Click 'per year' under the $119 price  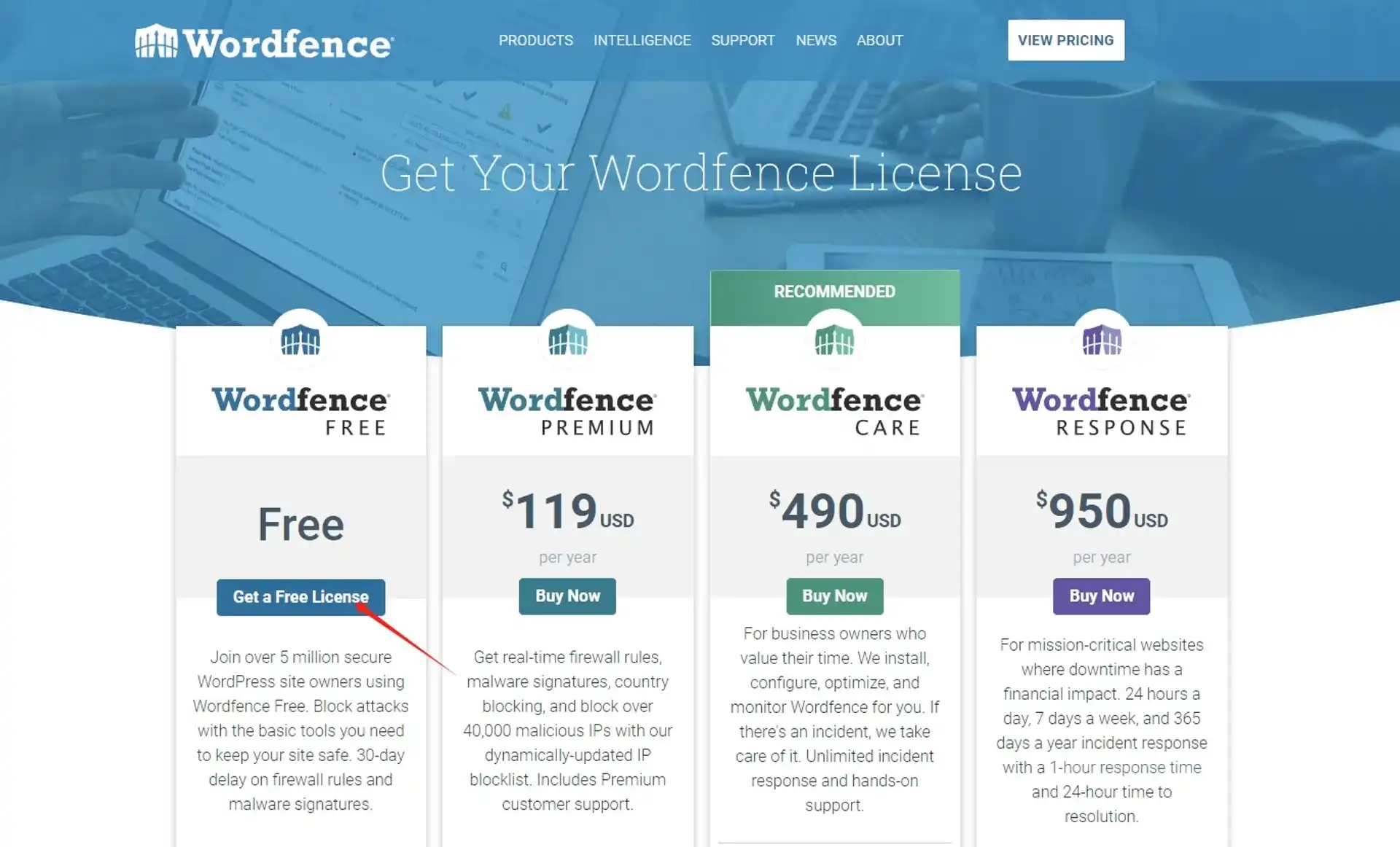[x=567, y=558]
